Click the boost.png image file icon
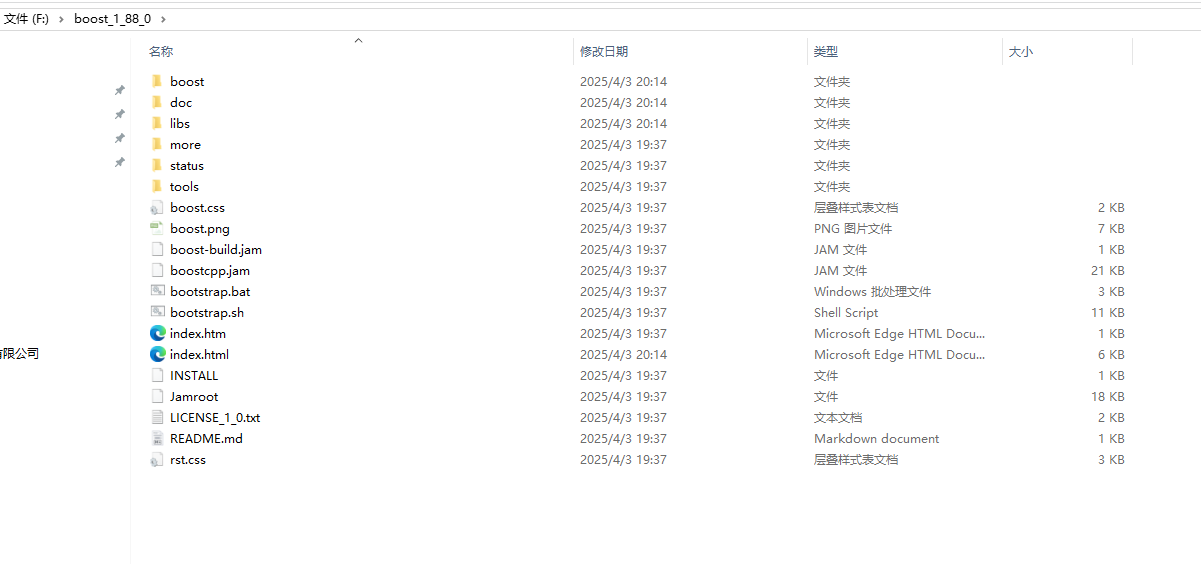 click(x=157, y=229)
